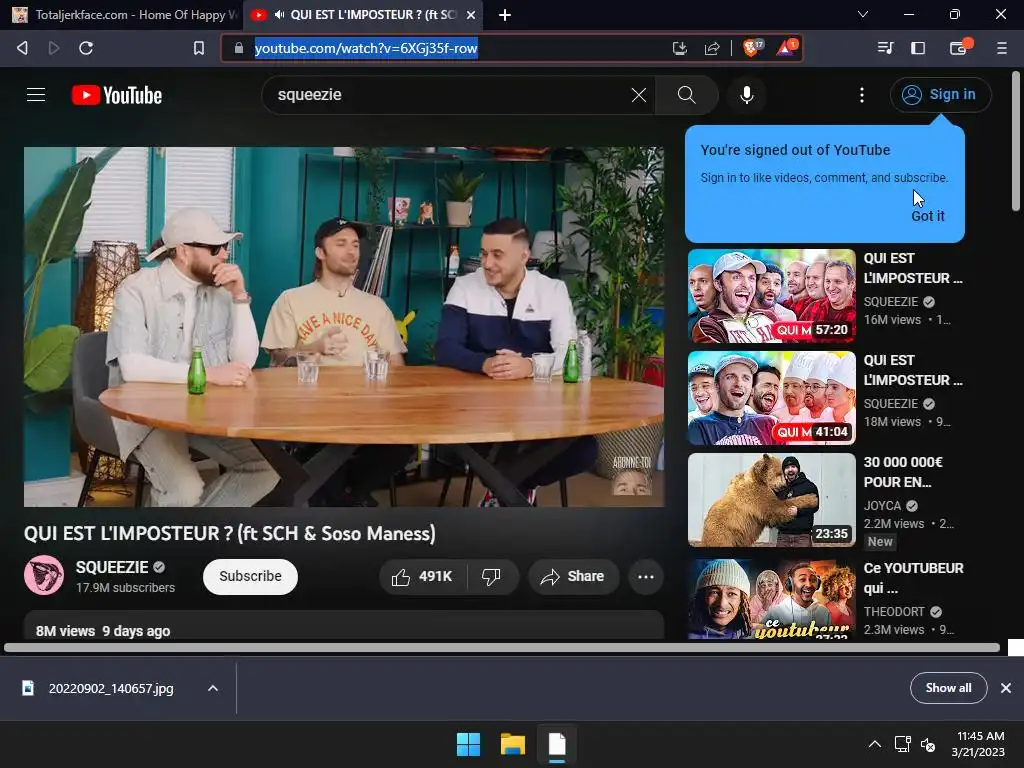Switch to the Totaljerkface.com tab

click(124, 14)
